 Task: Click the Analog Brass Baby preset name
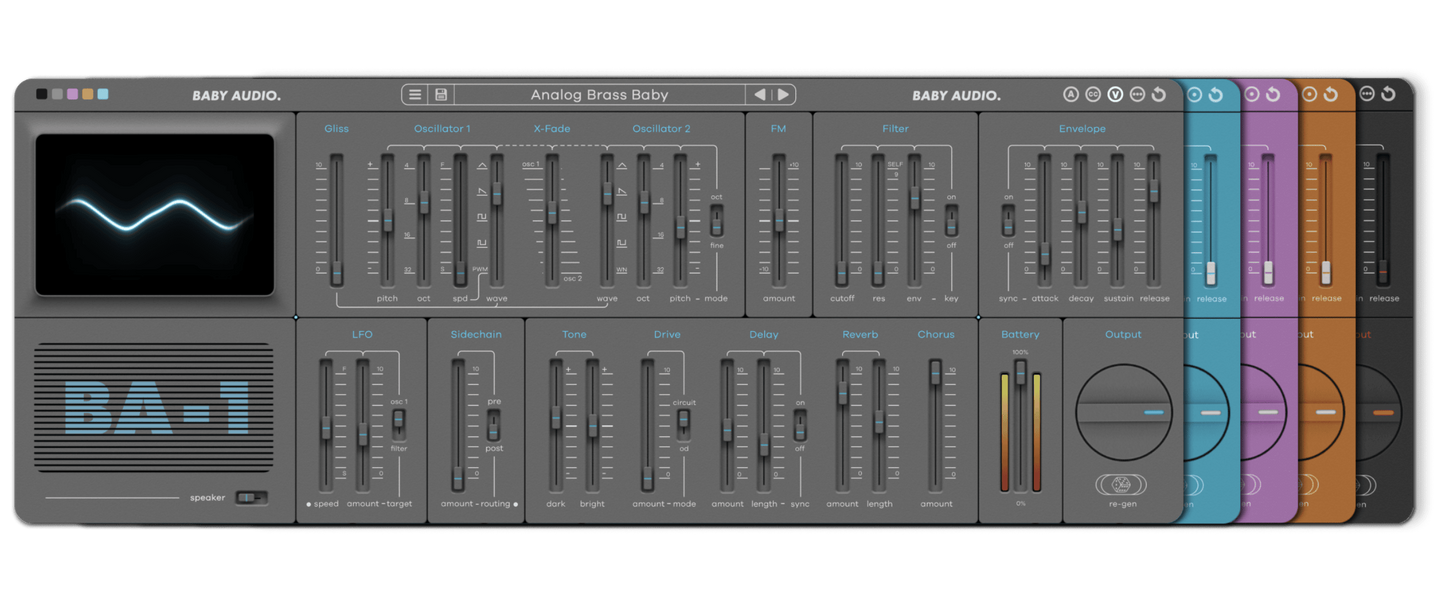tap(600, 94)
